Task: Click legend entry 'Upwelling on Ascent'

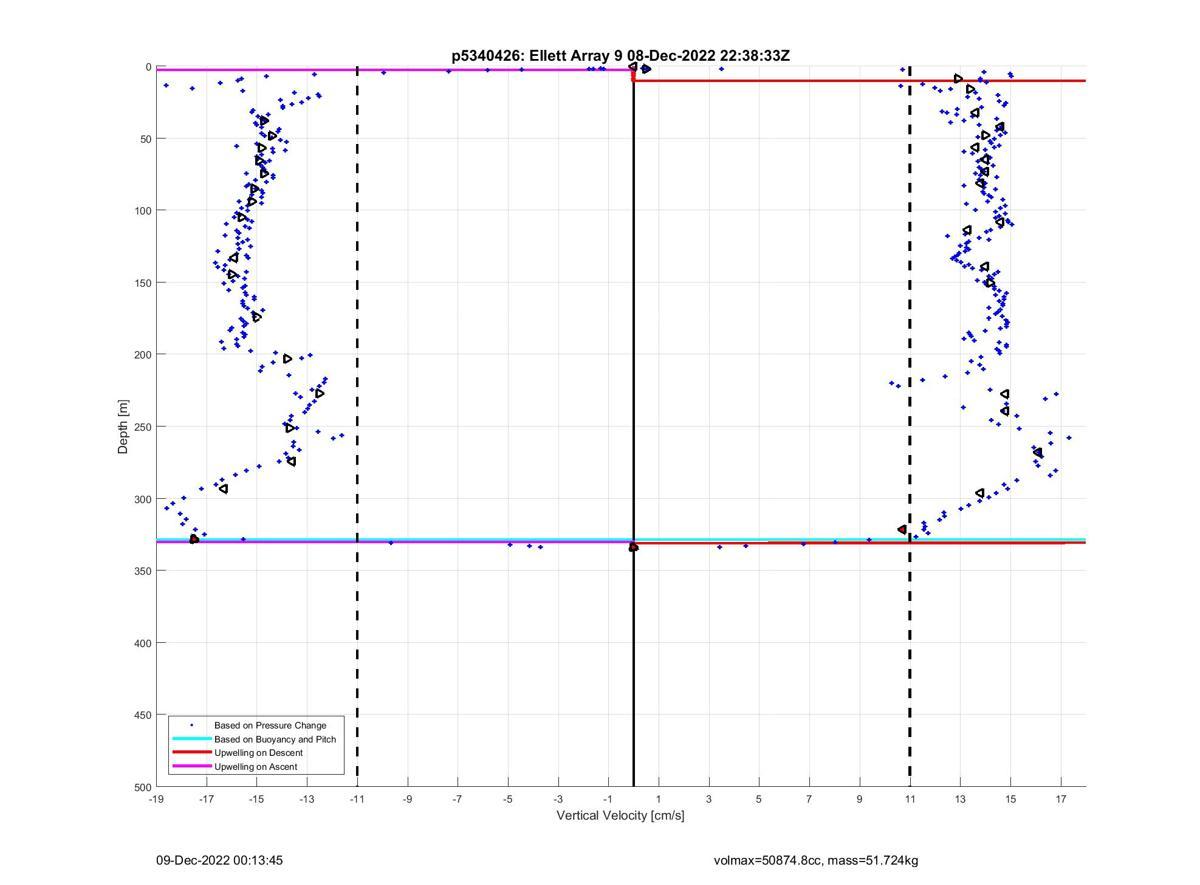Action: [x=256, y=767]
